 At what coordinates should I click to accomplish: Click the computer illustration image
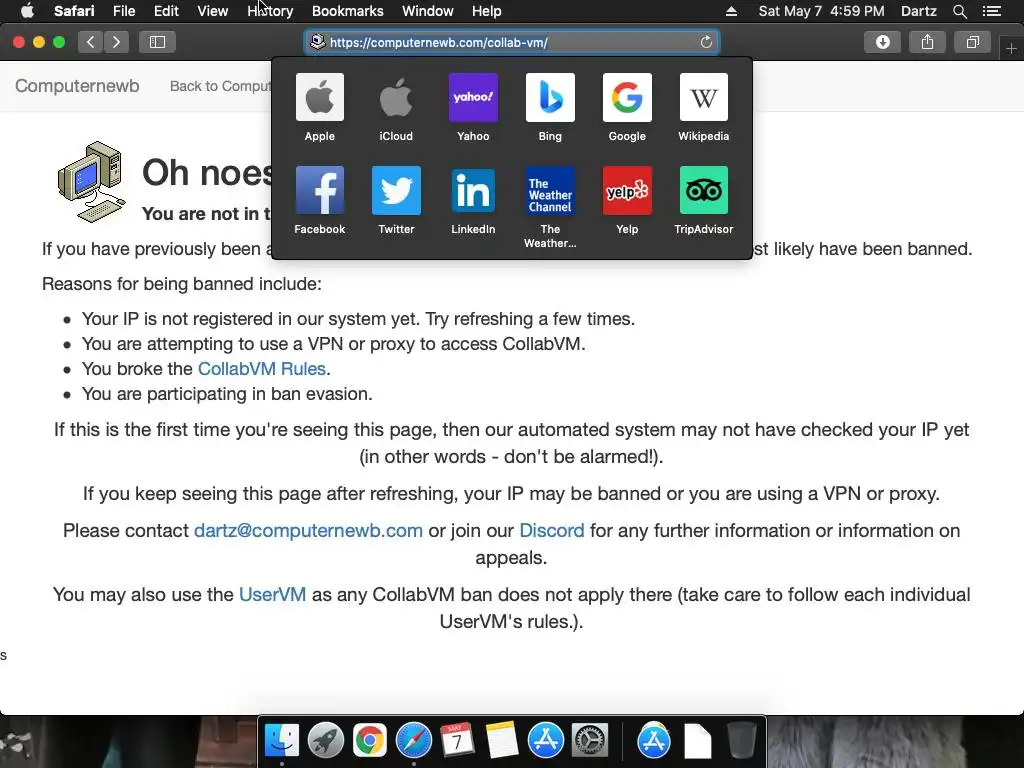pos(91,182)
